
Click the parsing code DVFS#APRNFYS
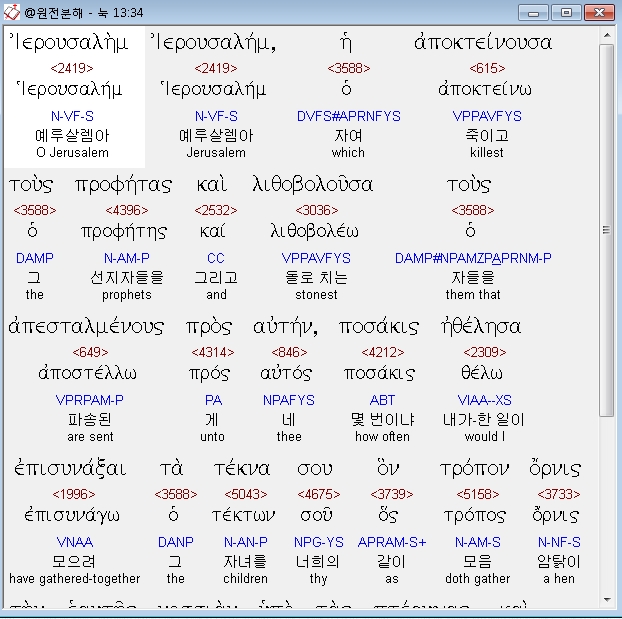349,116
